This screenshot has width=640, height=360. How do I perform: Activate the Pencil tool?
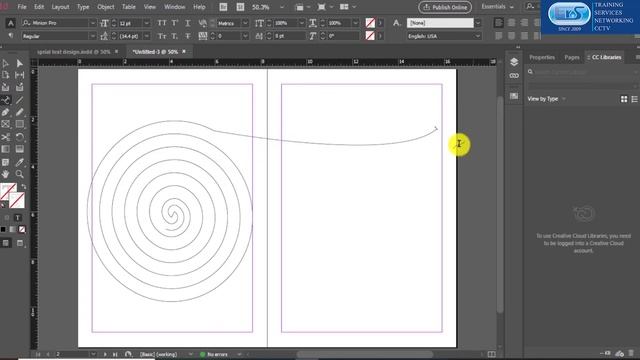[x=19, y=112]
